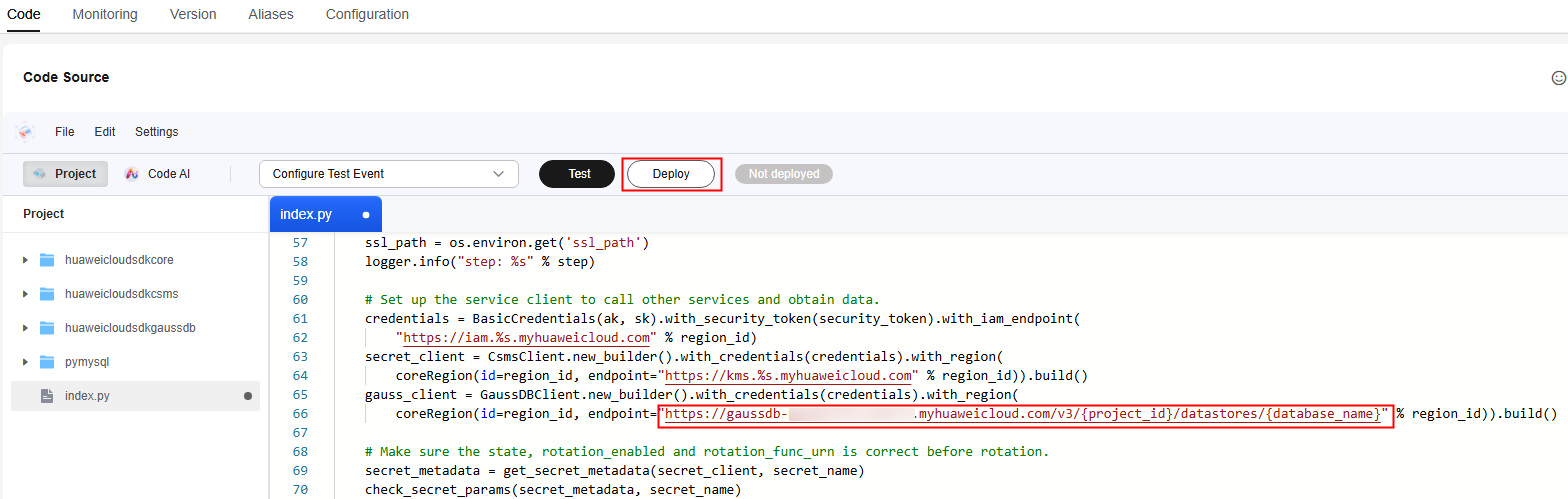Click the 'Make sure the state' comment line
This screenshot has height=499, width=1568.
coord(707,452)
